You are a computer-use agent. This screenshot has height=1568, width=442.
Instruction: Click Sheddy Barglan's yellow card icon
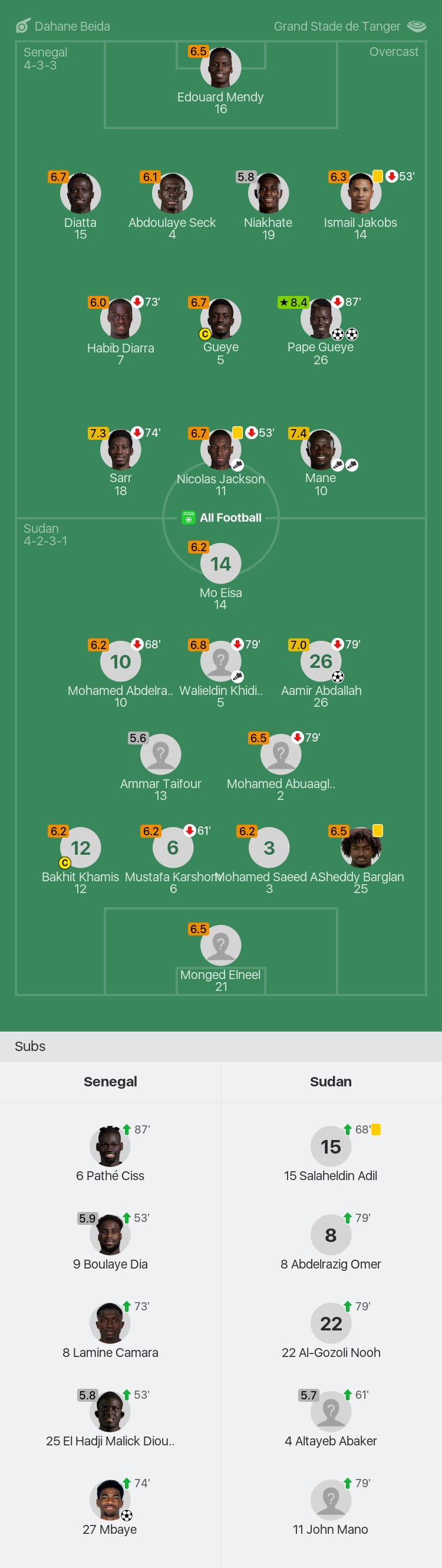377,830
